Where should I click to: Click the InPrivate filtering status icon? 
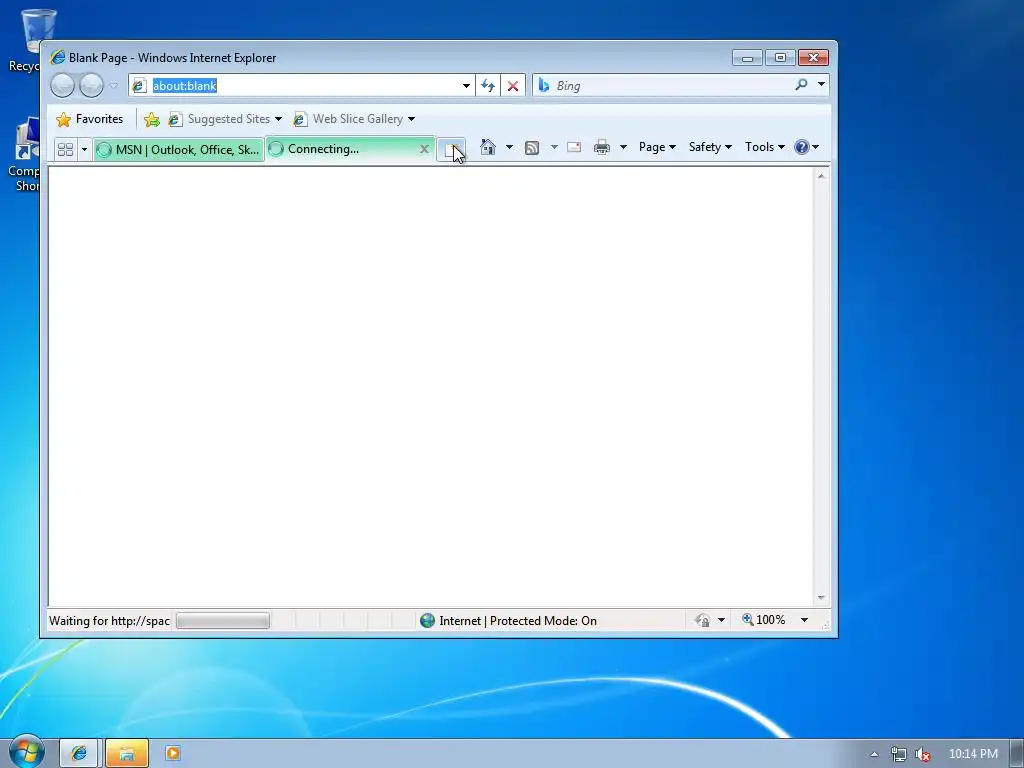click(703, 620)
